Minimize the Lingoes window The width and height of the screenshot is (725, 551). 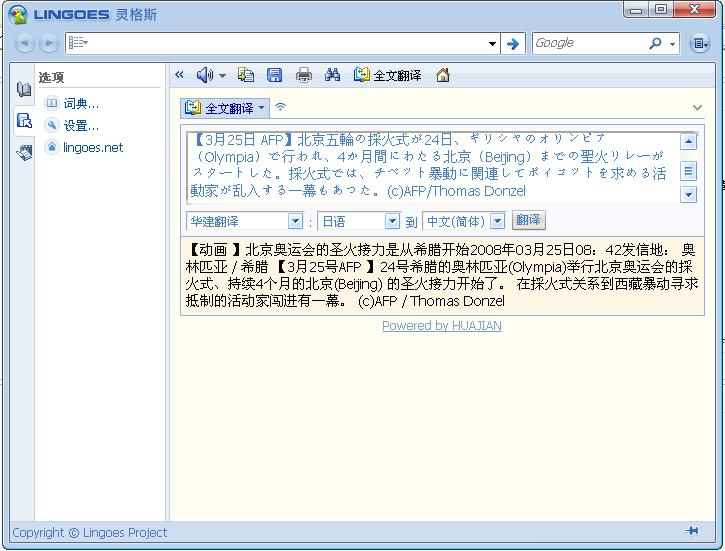click(637, 9)
